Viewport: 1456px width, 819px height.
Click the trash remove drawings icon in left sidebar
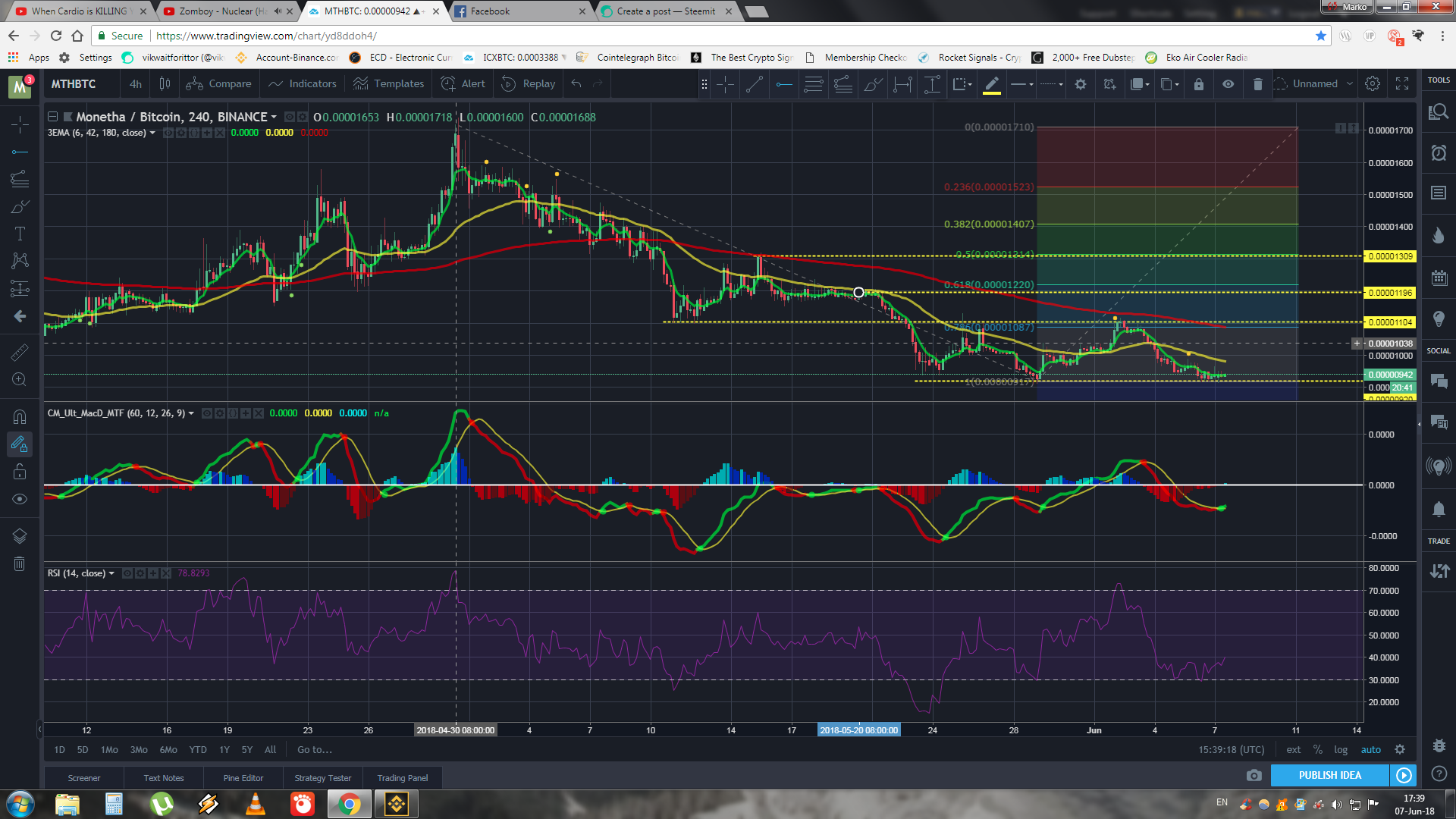pos(20,563)
